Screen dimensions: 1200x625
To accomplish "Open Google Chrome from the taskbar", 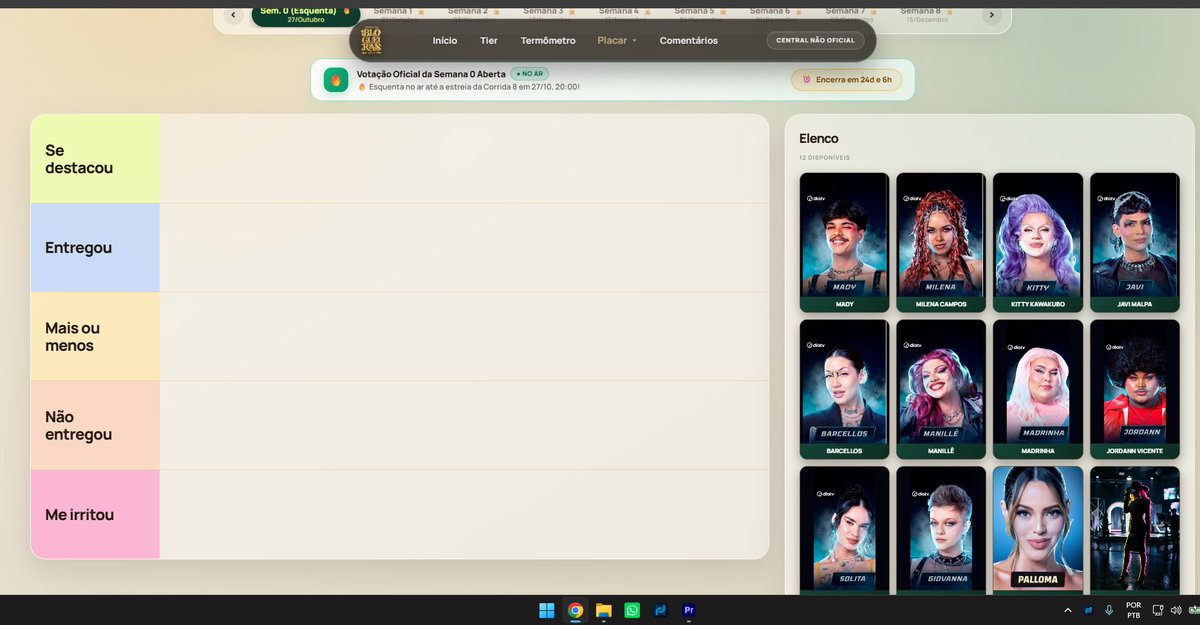I will [x=575, y=610].
